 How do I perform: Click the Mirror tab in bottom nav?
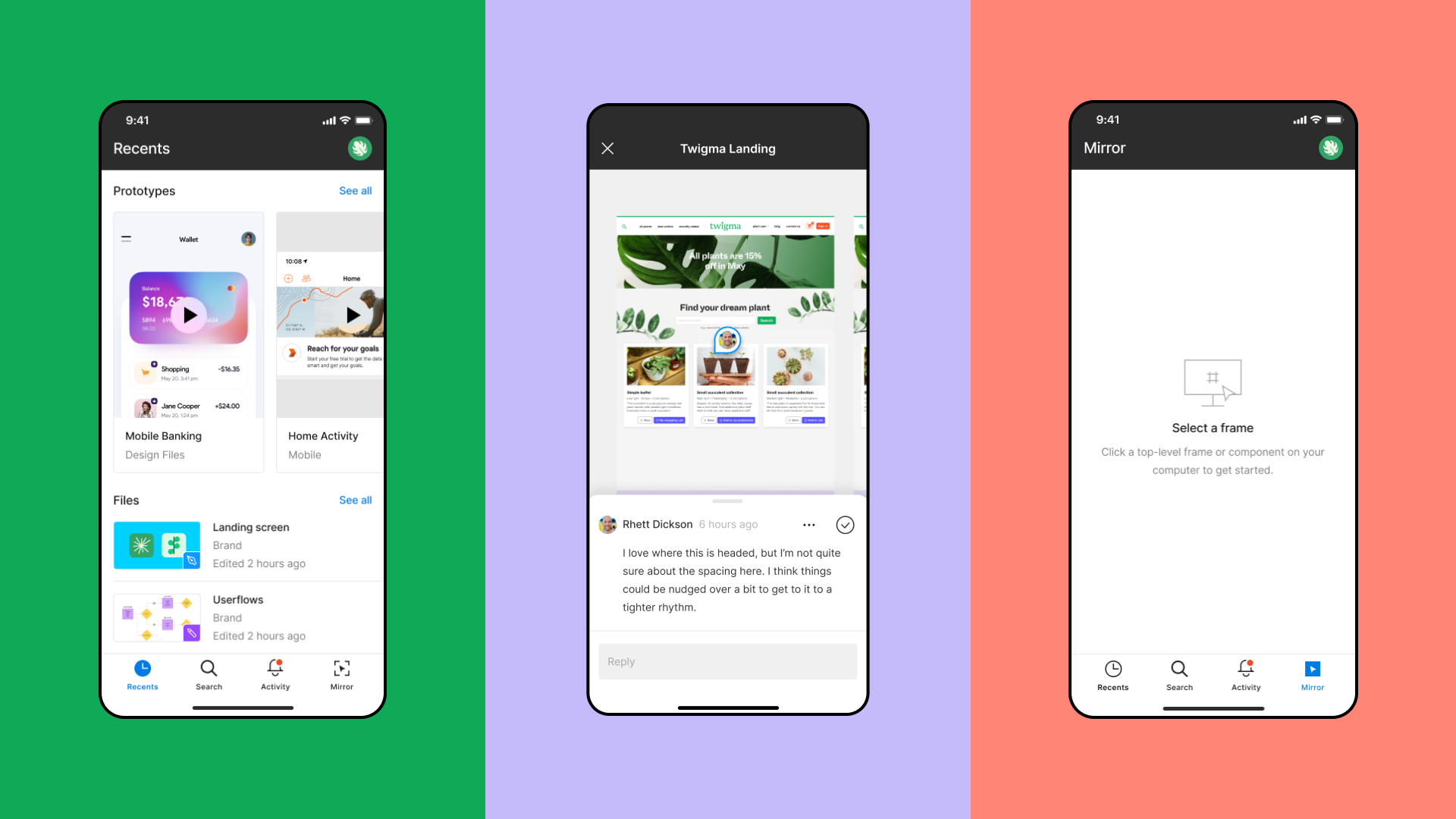click(1311, 674)
